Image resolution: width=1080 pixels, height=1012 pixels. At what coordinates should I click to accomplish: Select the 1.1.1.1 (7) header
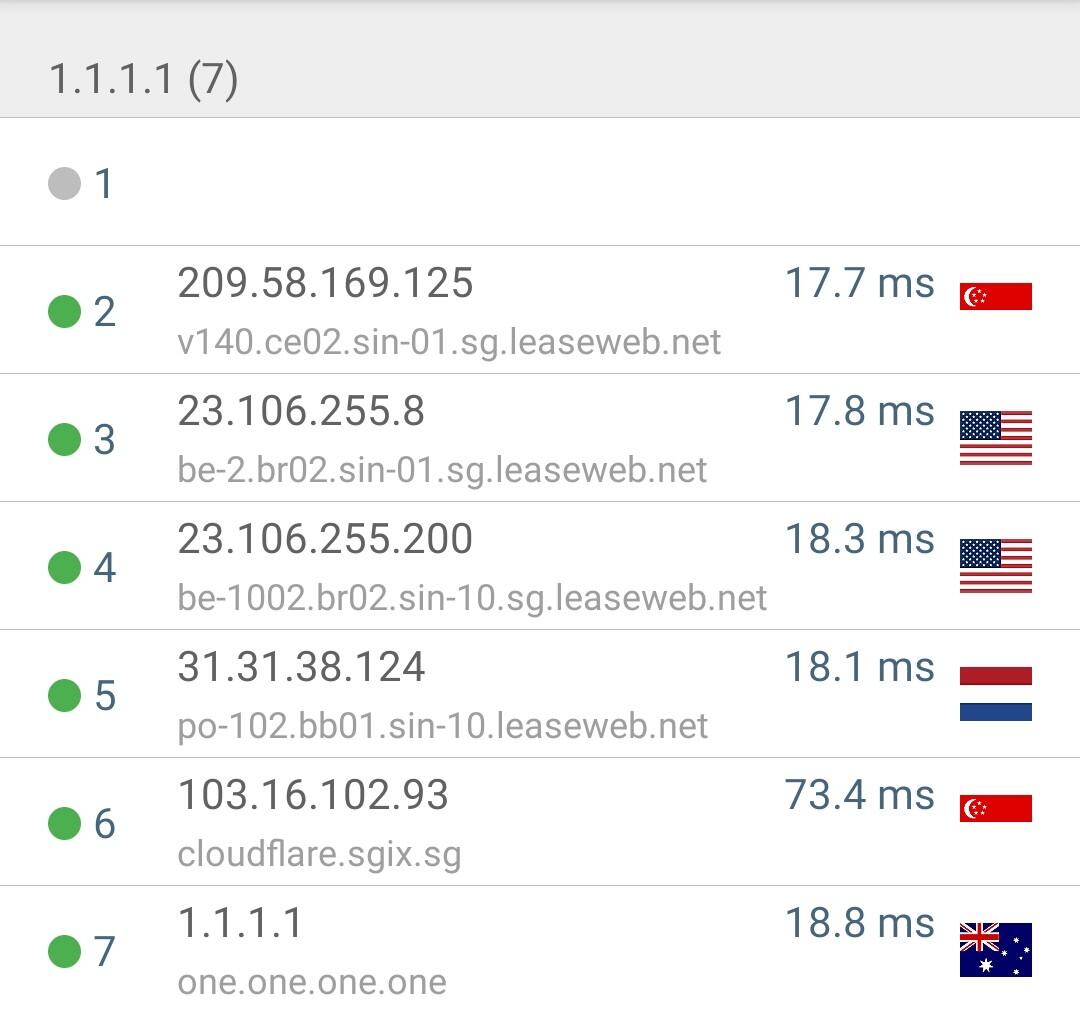(143, 79)
